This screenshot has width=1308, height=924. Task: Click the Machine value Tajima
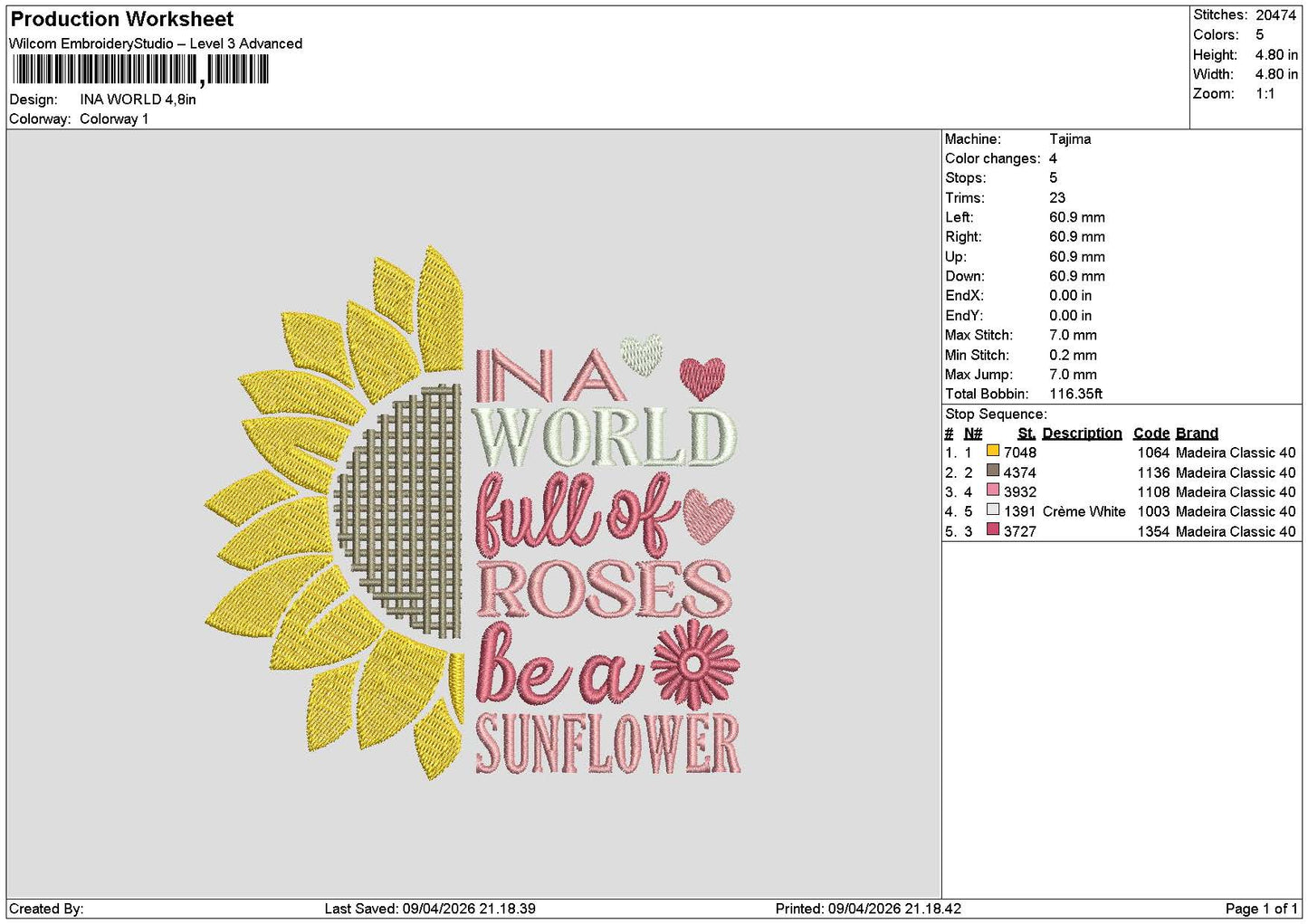(1070, 139)
